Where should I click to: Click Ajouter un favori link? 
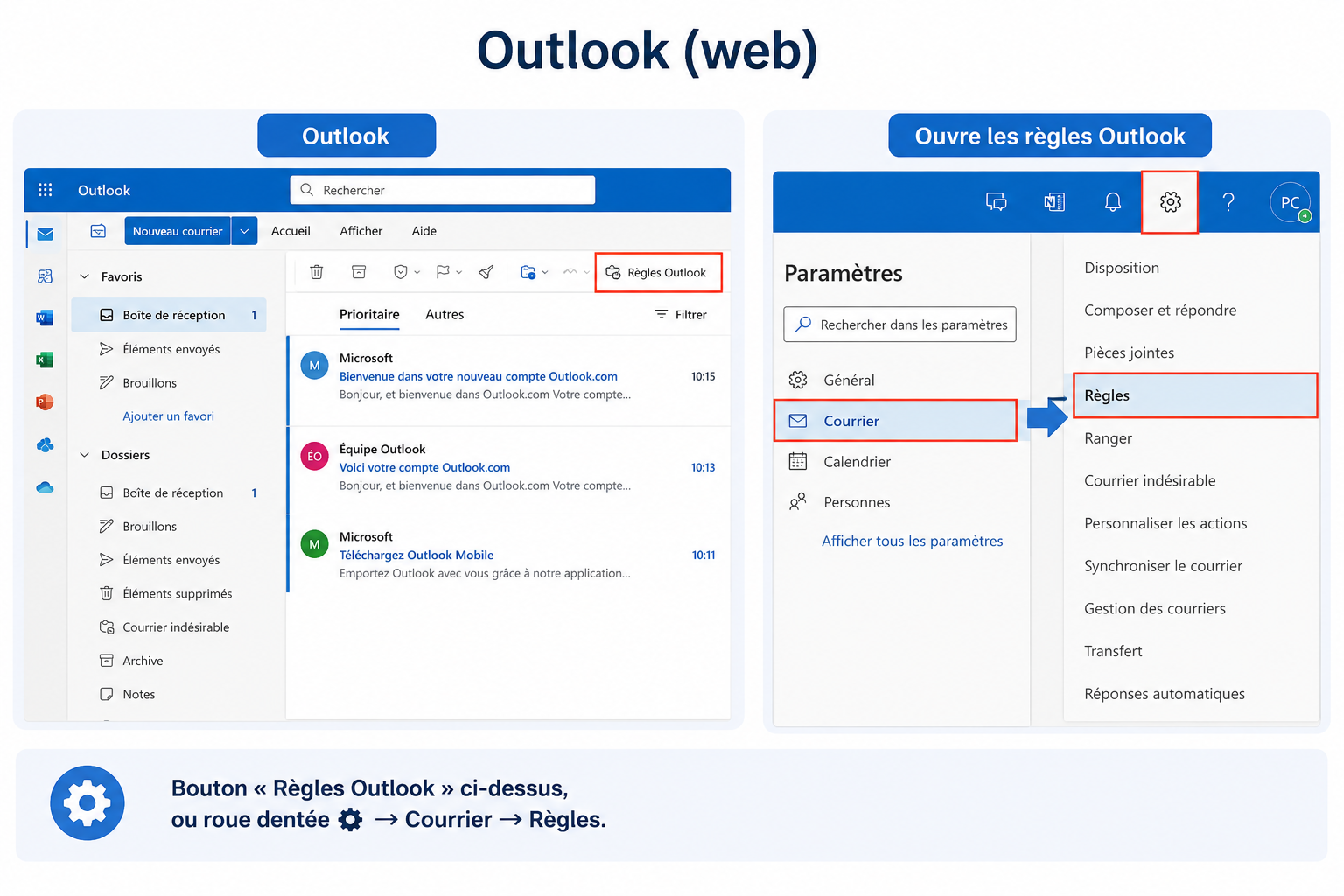168,416
